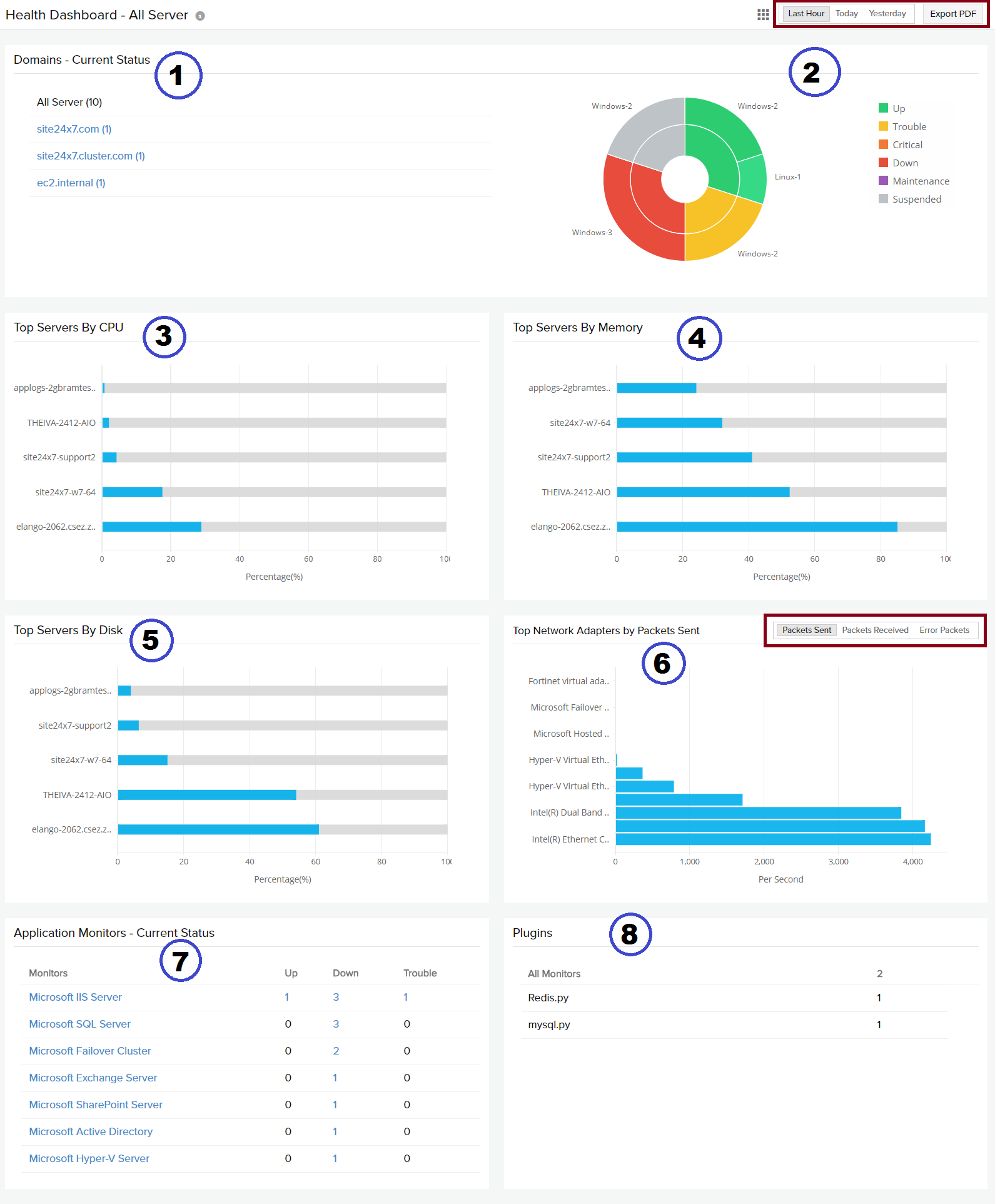Switch to the Today time range
This screenshot has width=995, height=1204.
click(846, 14)
